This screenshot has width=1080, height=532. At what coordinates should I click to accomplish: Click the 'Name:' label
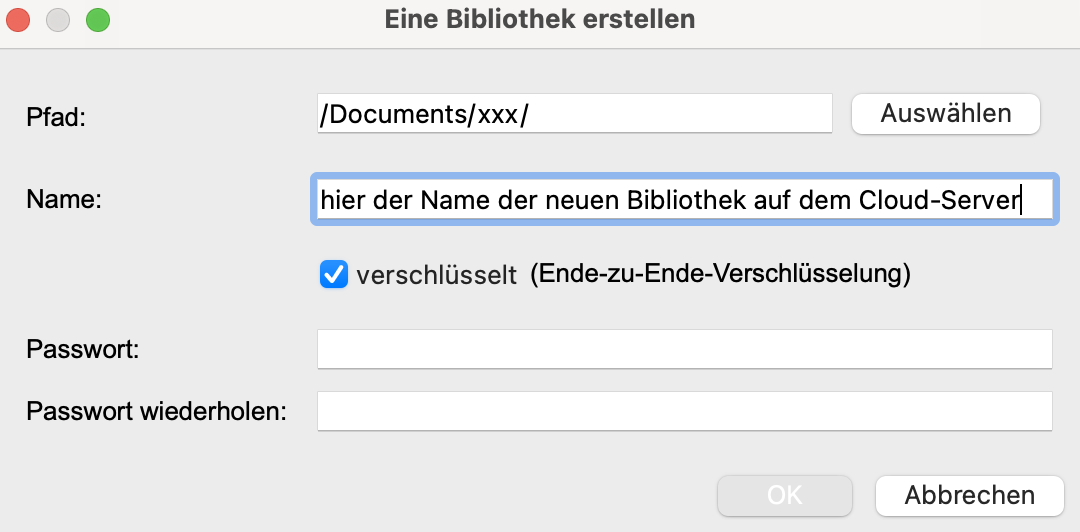[65, 199]
